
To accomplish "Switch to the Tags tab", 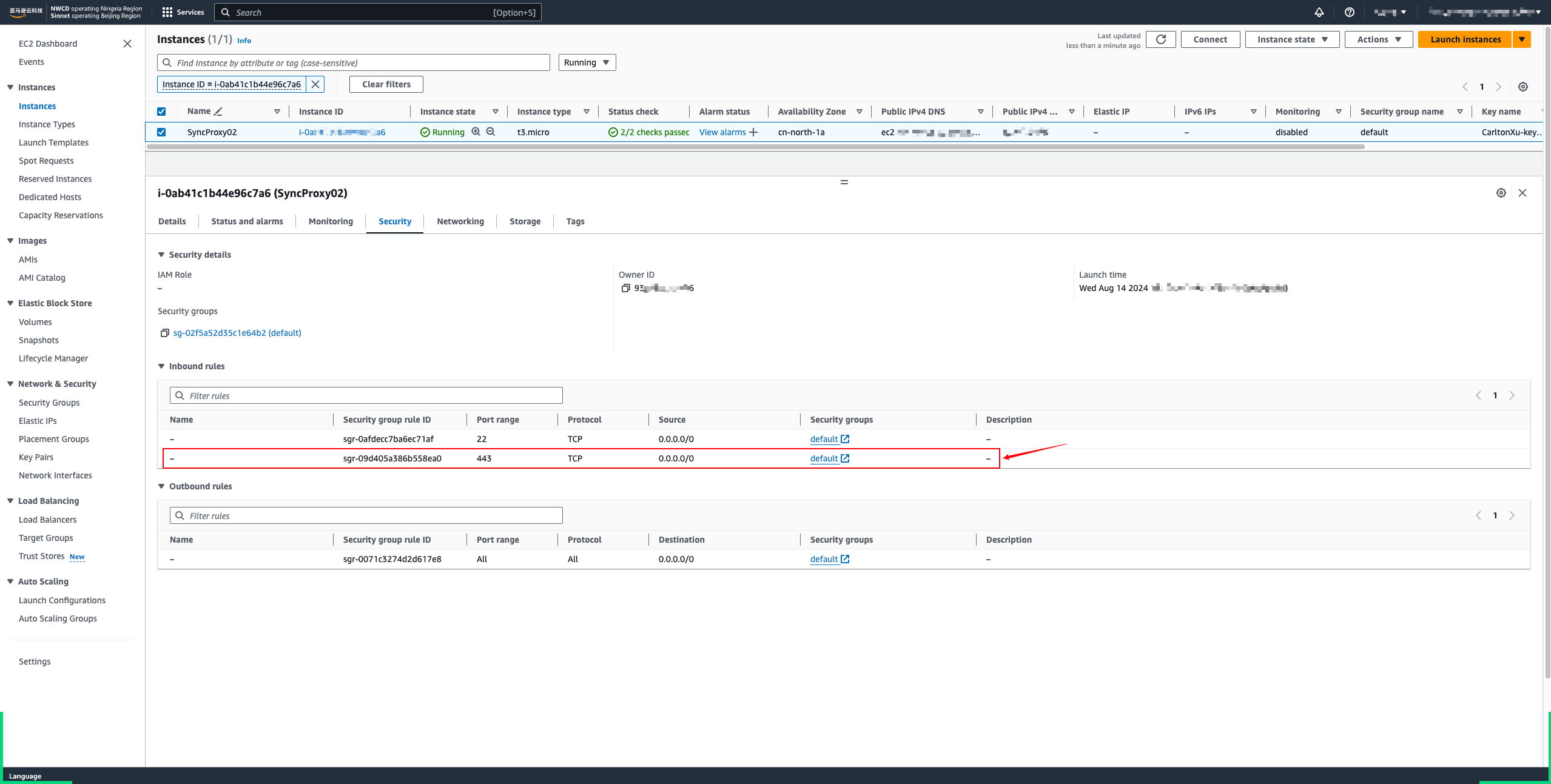I will [575, 221].
